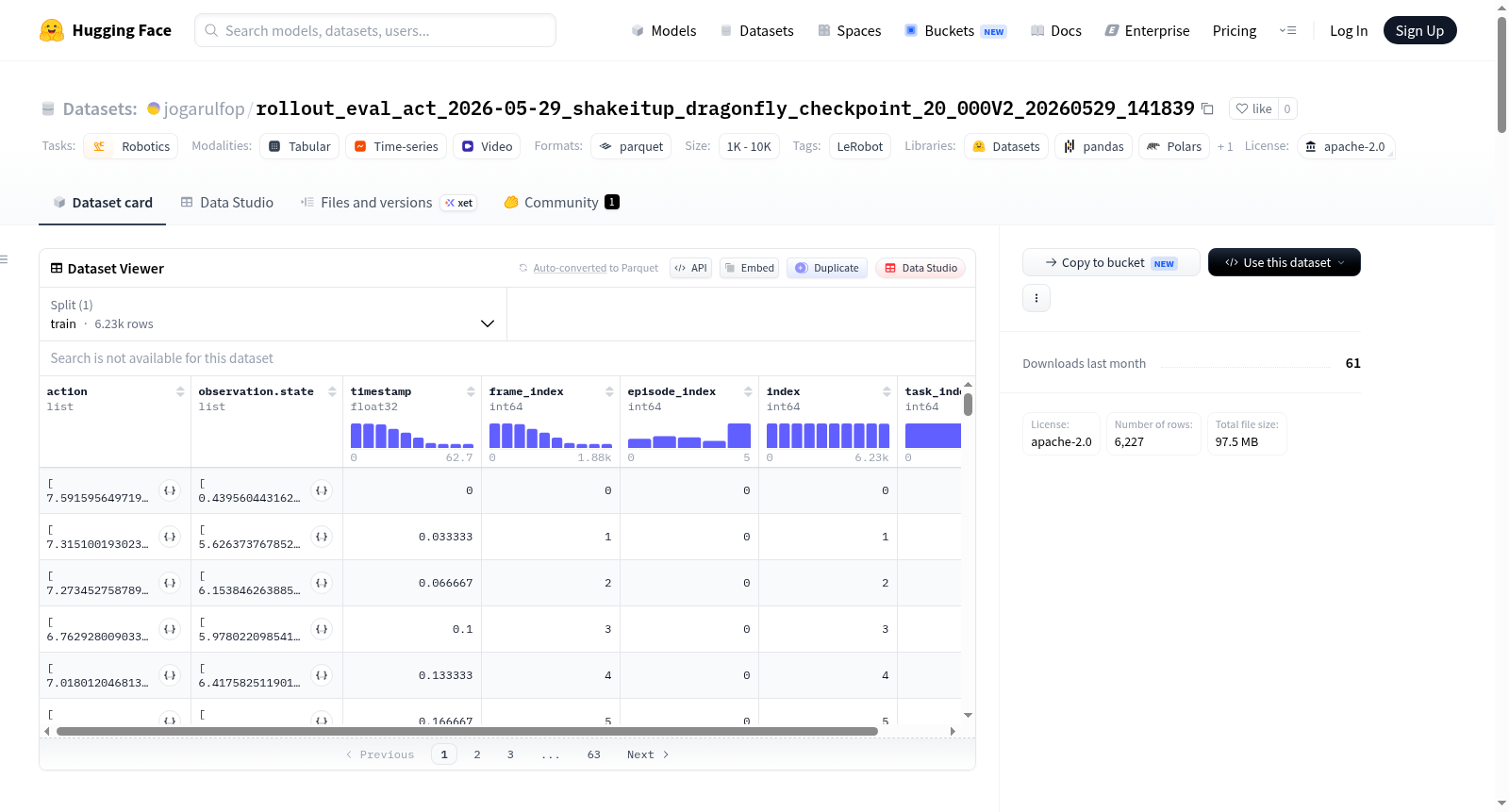Open Buckets in the top navigation

[x=955, y=30]
